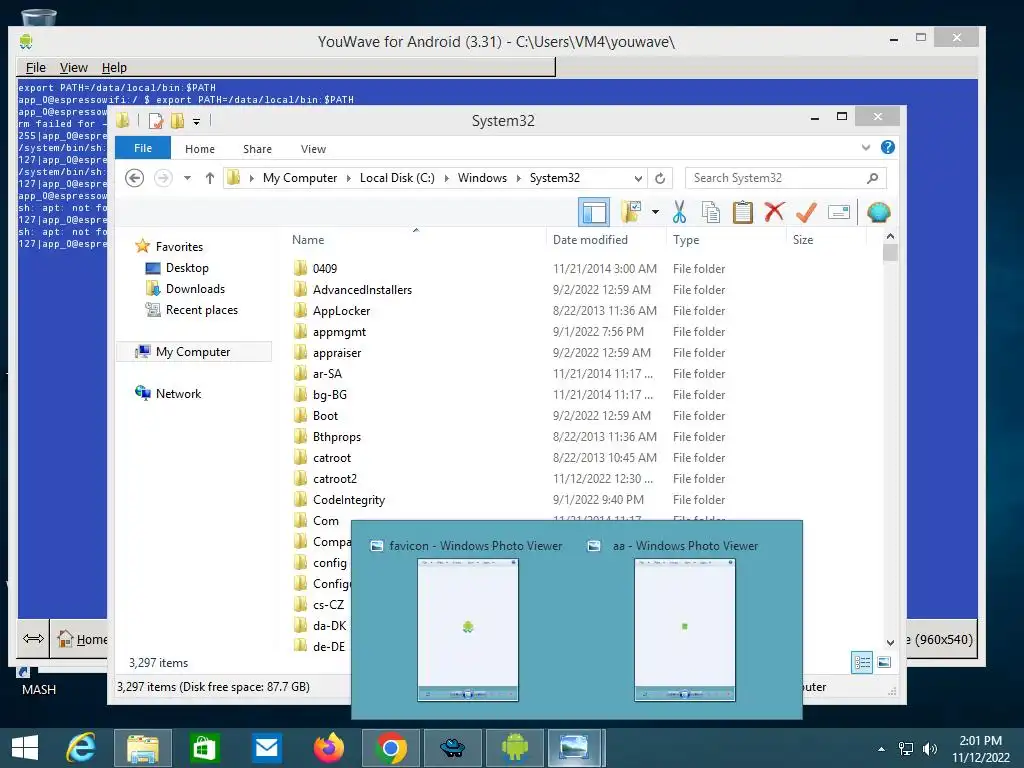Go back with the Back arrow
Image resolution: width=1024 pixels, height=768 pixels.
click(x=135, y=178)
